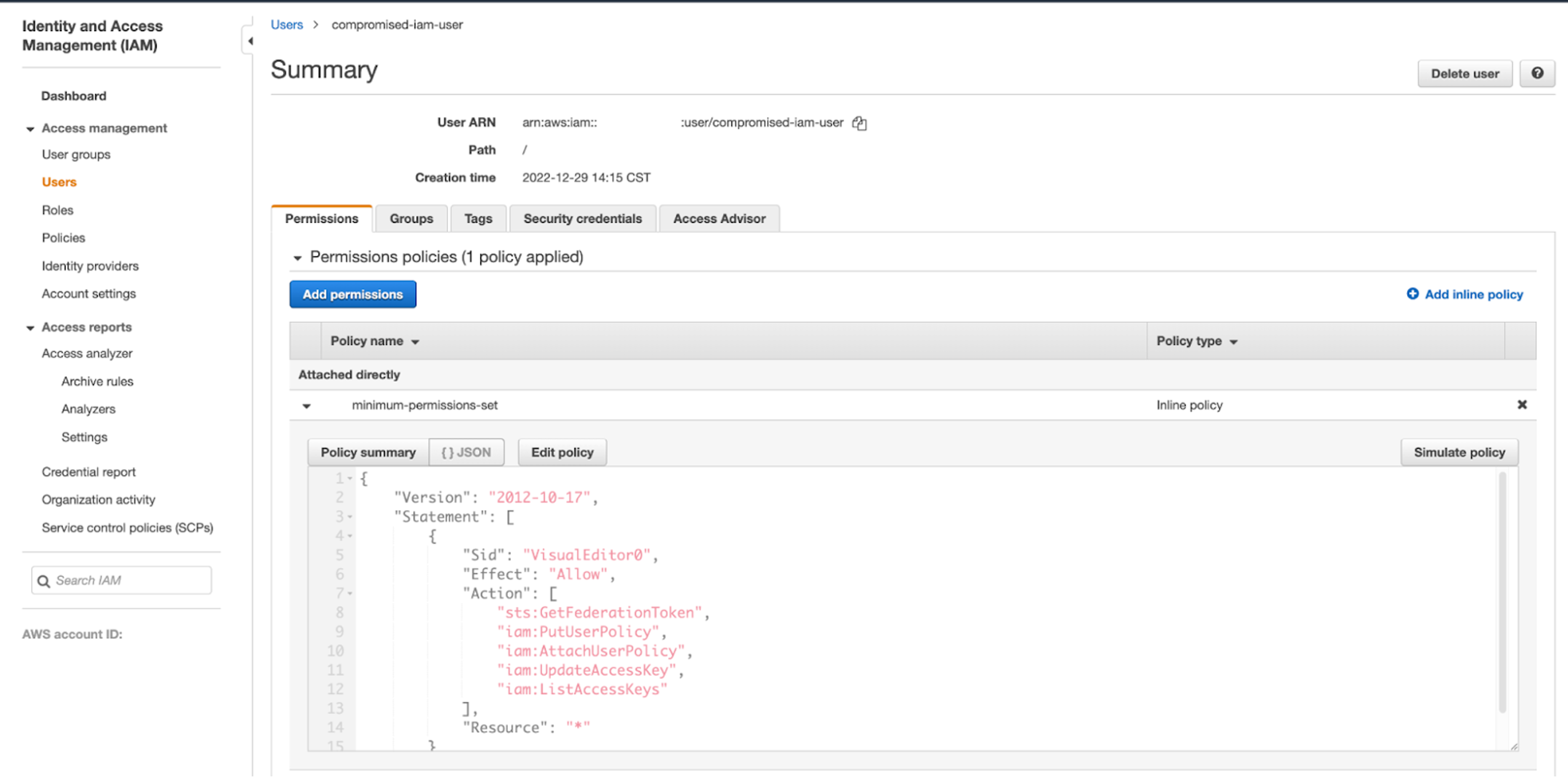Image resolution: width=1568 pixels, height=777 pixels.
Task: Open Identity providers in the sidebar
Action: click(x=90, y=266)
